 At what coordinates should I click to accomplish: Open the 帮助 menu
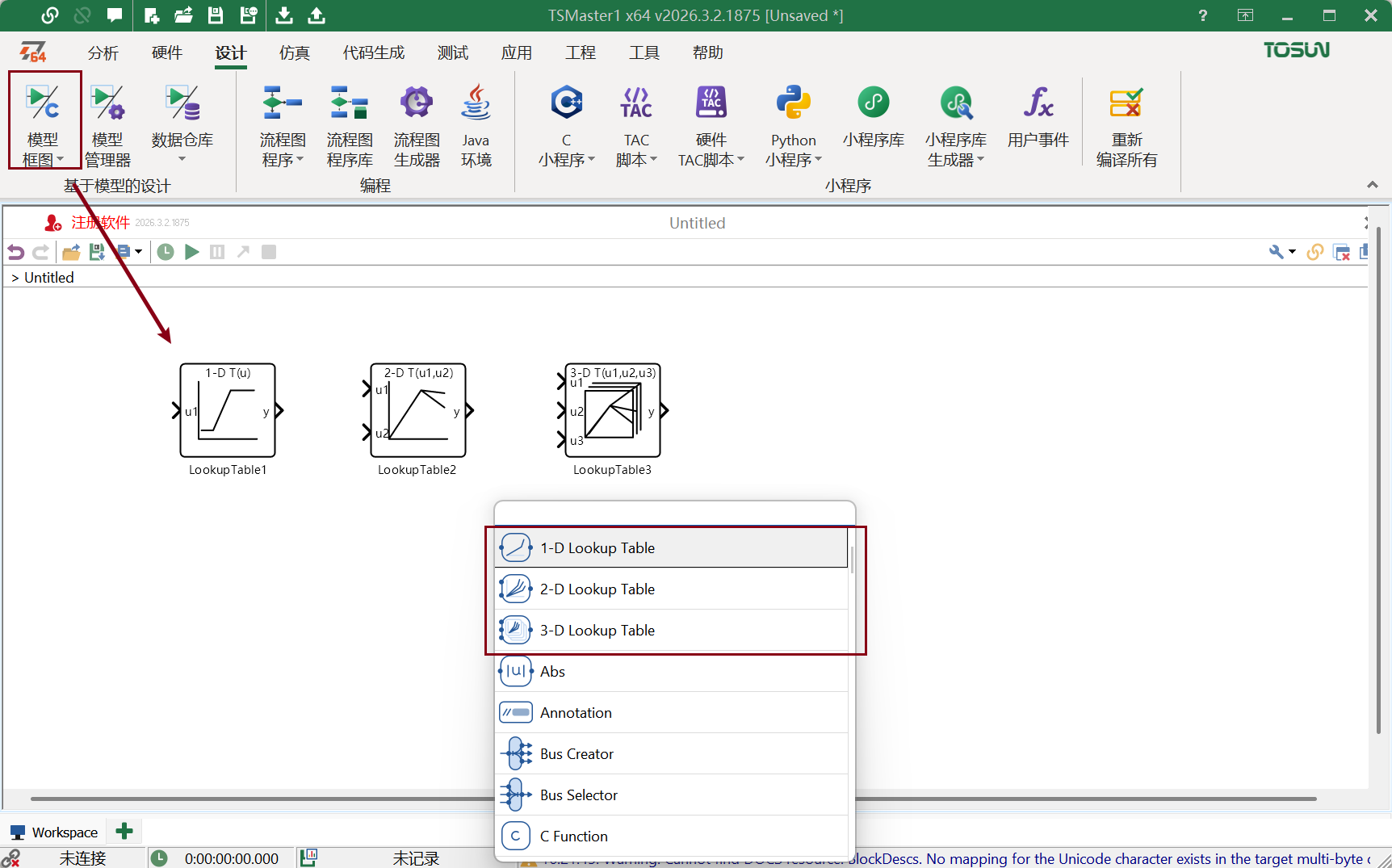[707, 52]
